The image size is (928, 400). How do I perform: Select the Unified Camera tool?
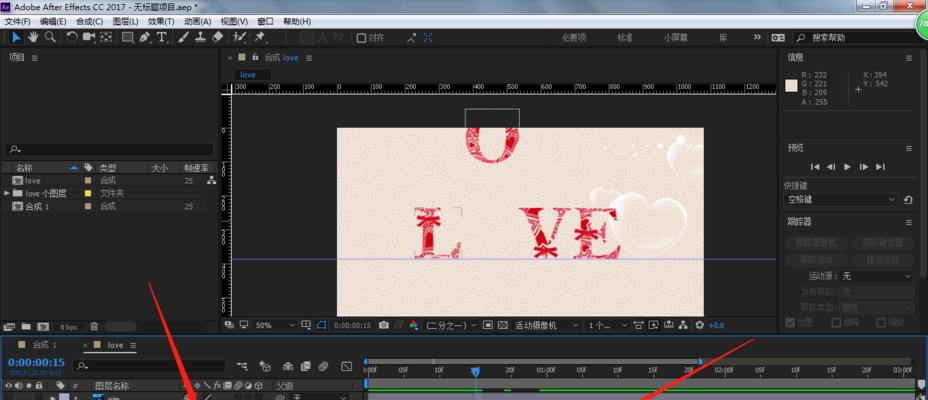(x=89, y=37)
